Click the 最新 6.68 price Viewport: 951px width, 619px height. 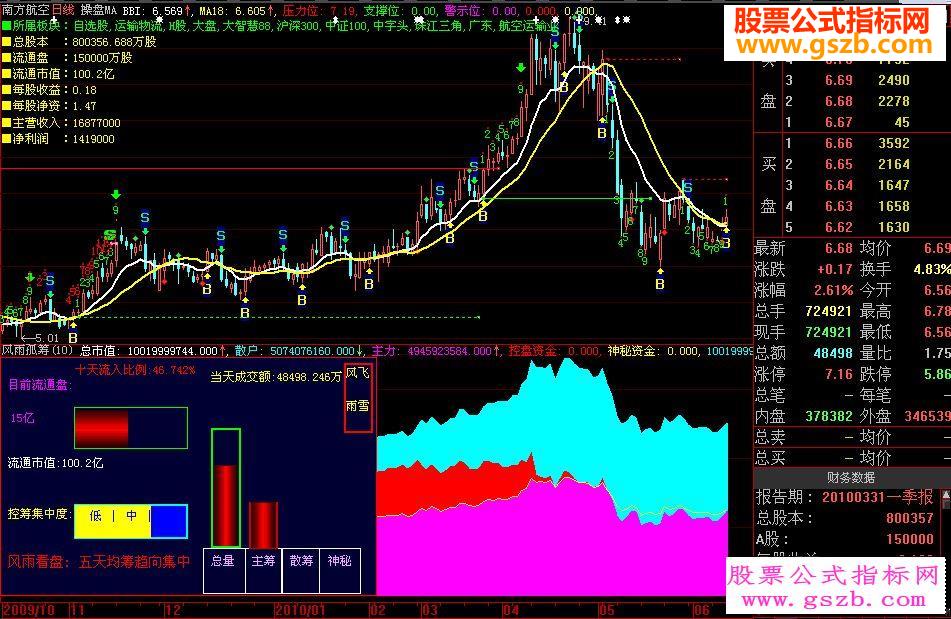pos(838,248)
